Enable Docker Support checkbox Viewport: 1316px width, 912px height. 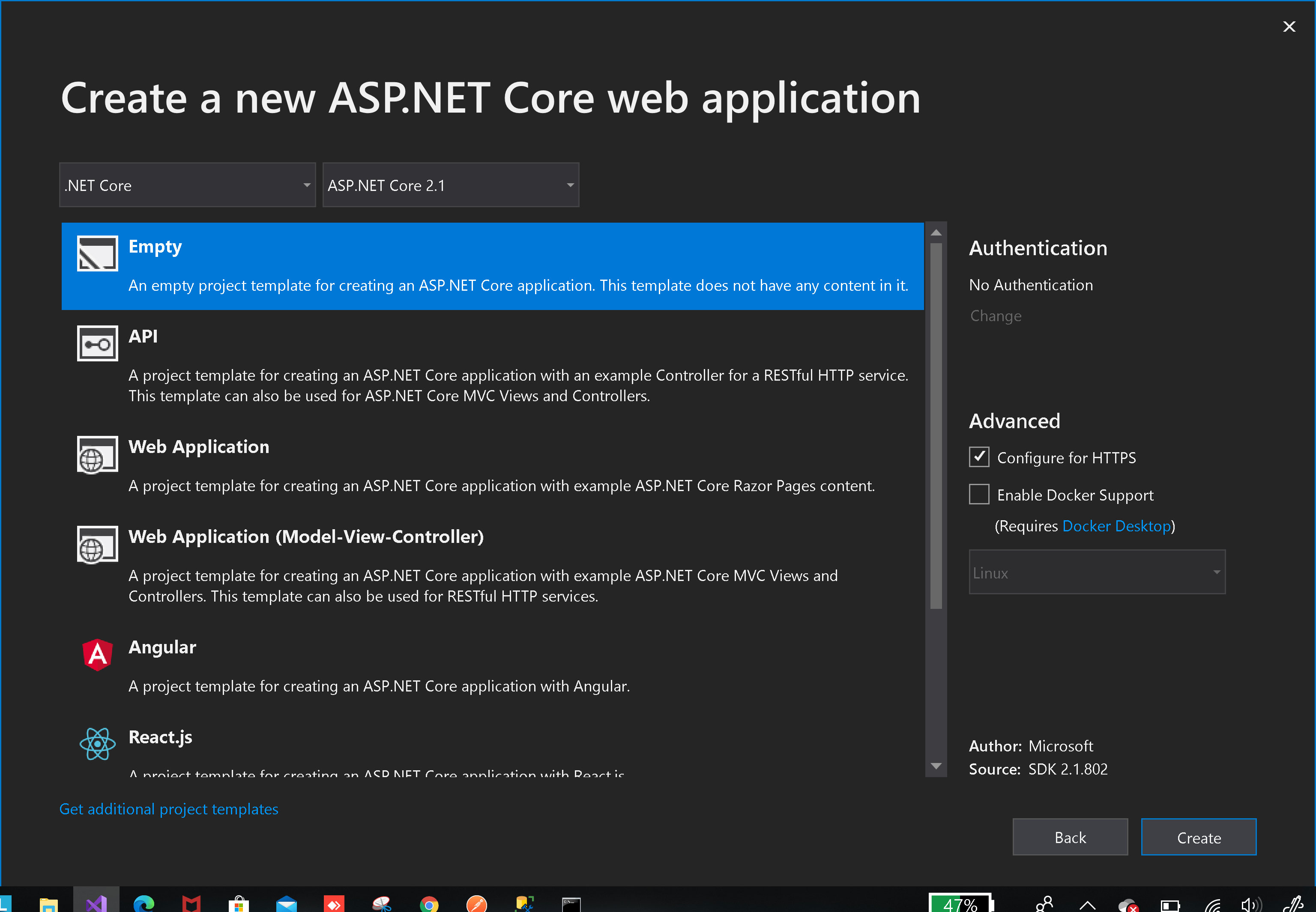point(979,494)
